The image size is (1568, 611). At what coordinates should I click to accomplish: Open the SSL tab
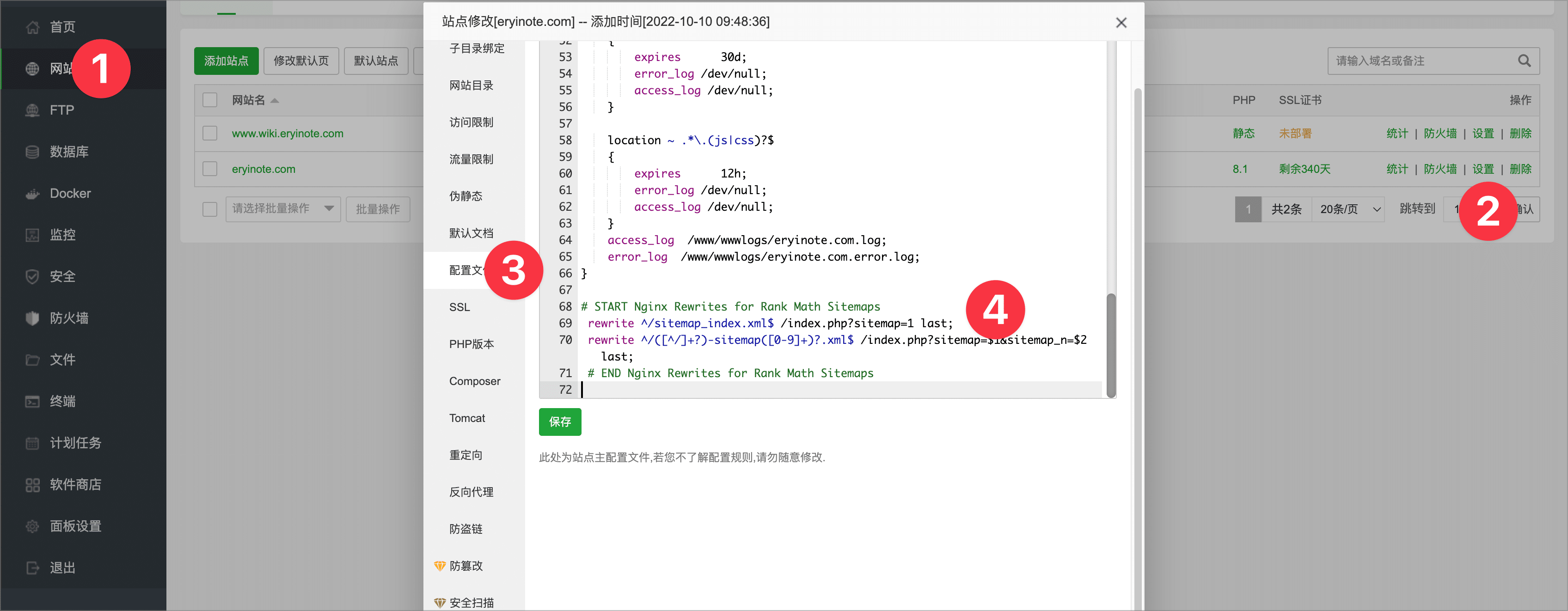pos(459,307)
